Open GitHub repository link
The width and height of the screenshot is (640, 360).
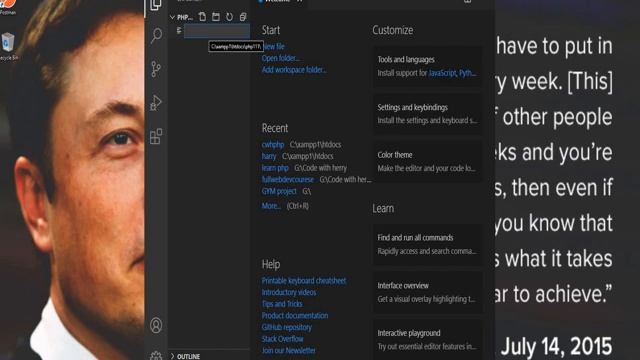[x=287, y=327]
